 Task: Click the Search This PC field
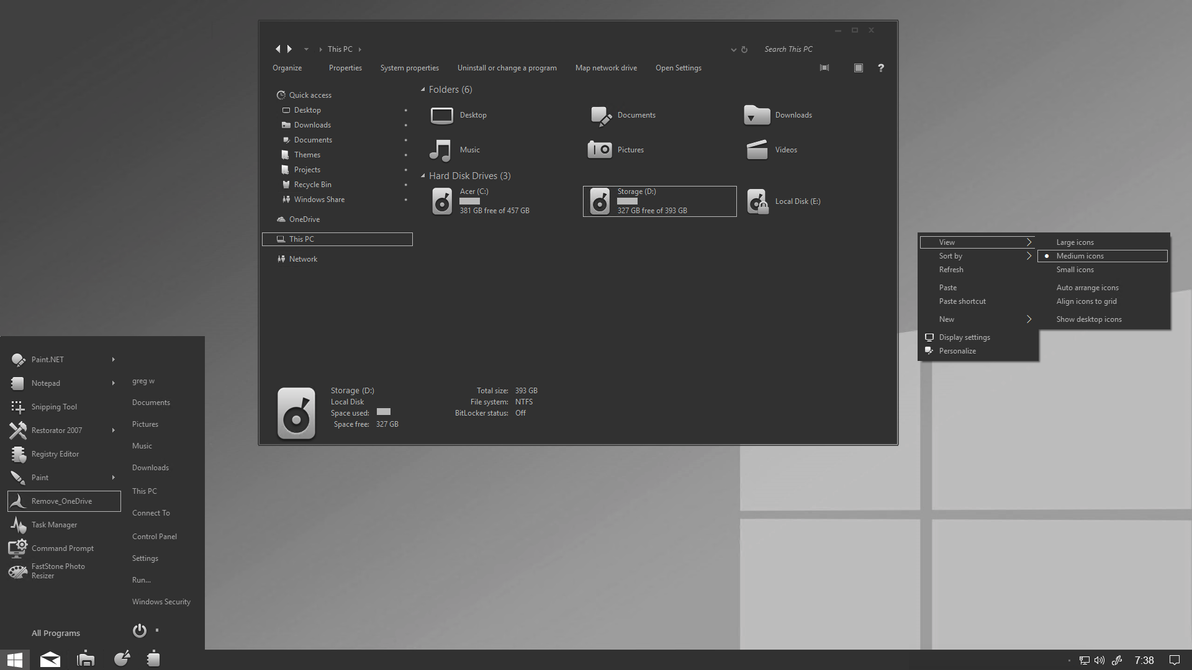tap(800, 49)
